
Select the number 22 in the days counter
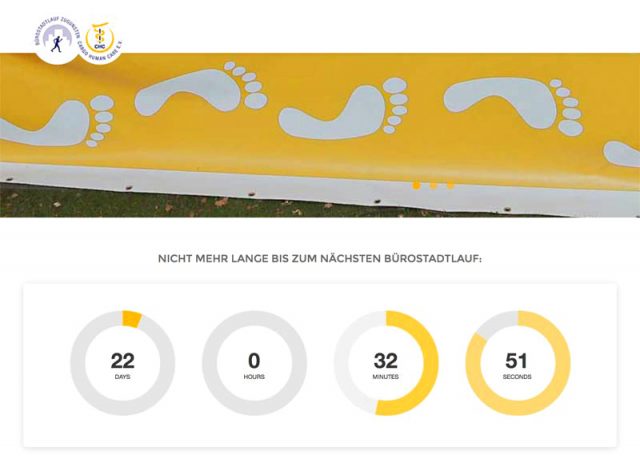(x=122, y=361)
